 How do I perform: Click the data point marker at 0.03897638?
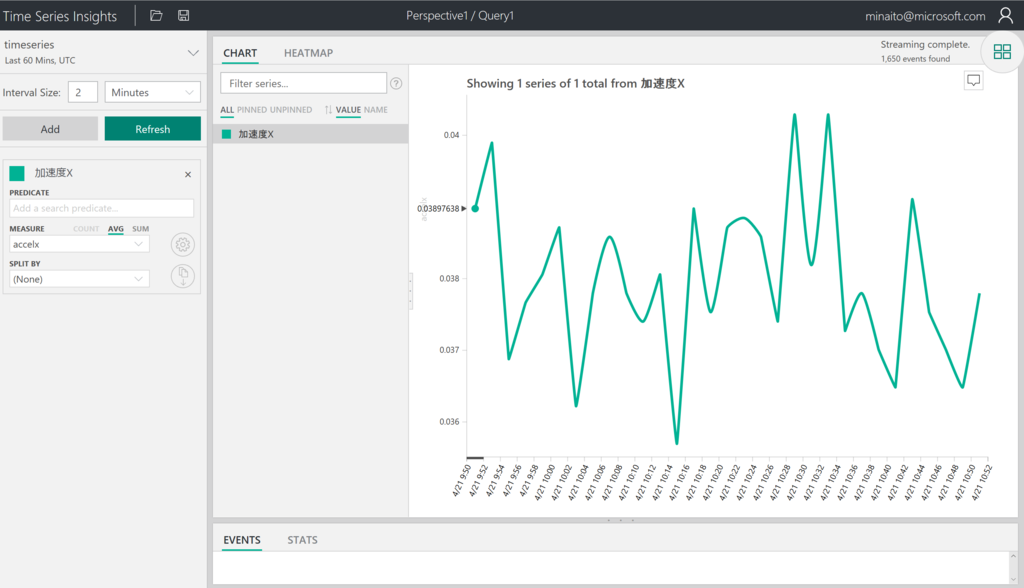[x=475, y=208]
